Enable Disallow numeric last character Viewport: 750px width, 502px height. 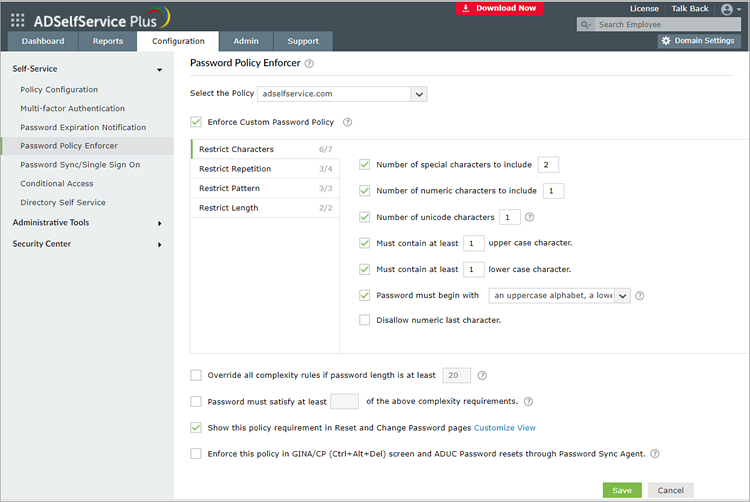364,320
